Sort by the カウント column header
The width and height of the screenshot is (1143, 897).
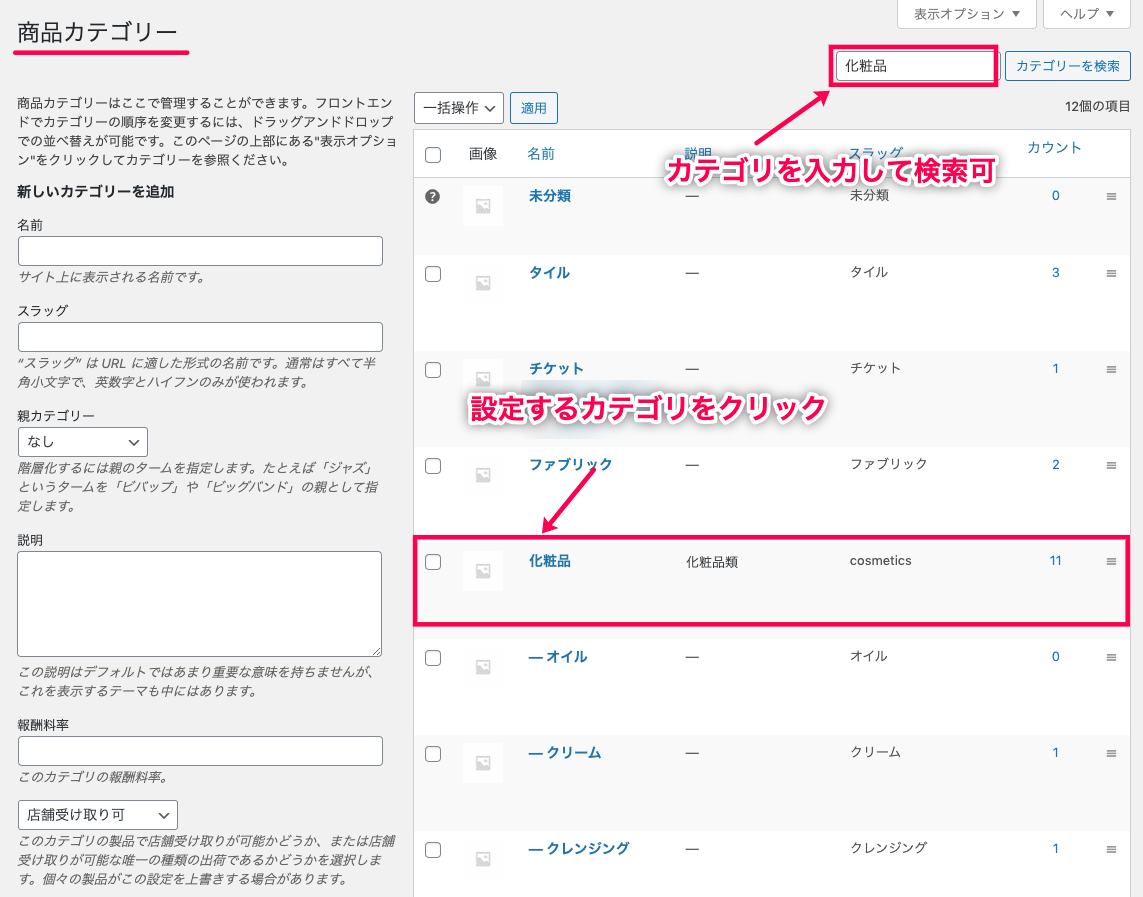click(x=1054, y=148)
